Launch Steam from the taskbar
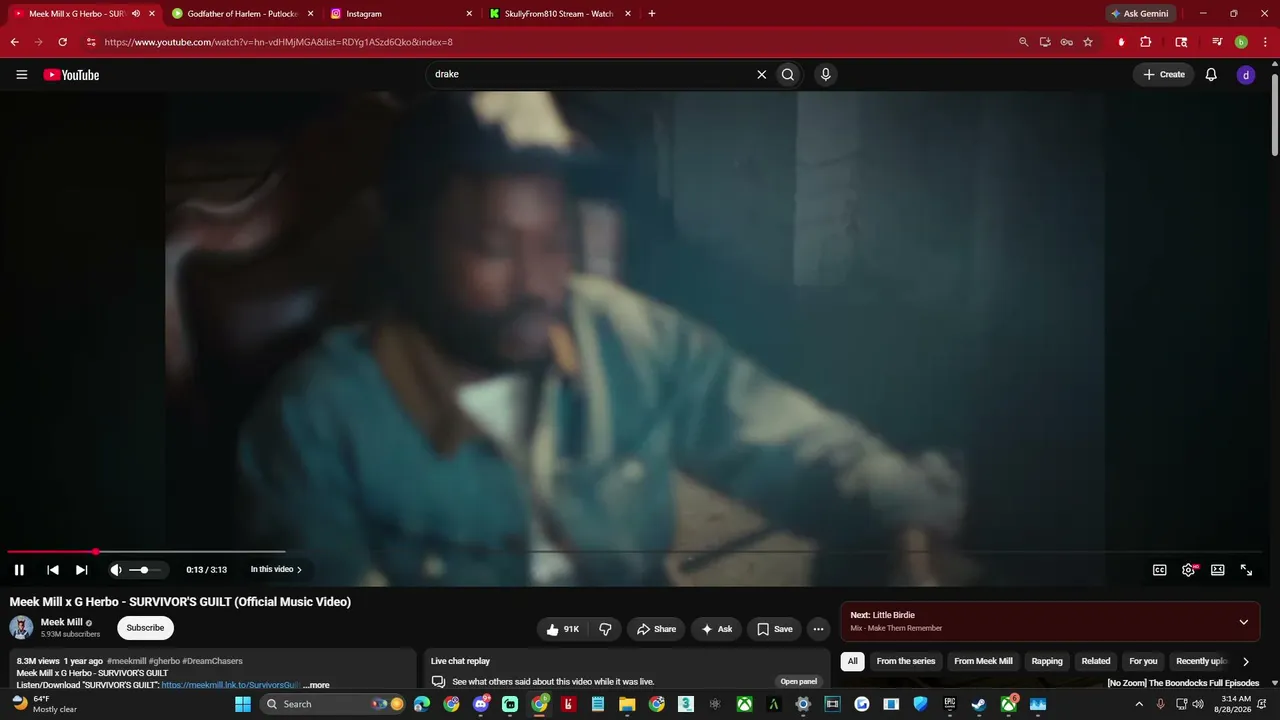Viewport: 1280px width, 720px height. (979, 704)
